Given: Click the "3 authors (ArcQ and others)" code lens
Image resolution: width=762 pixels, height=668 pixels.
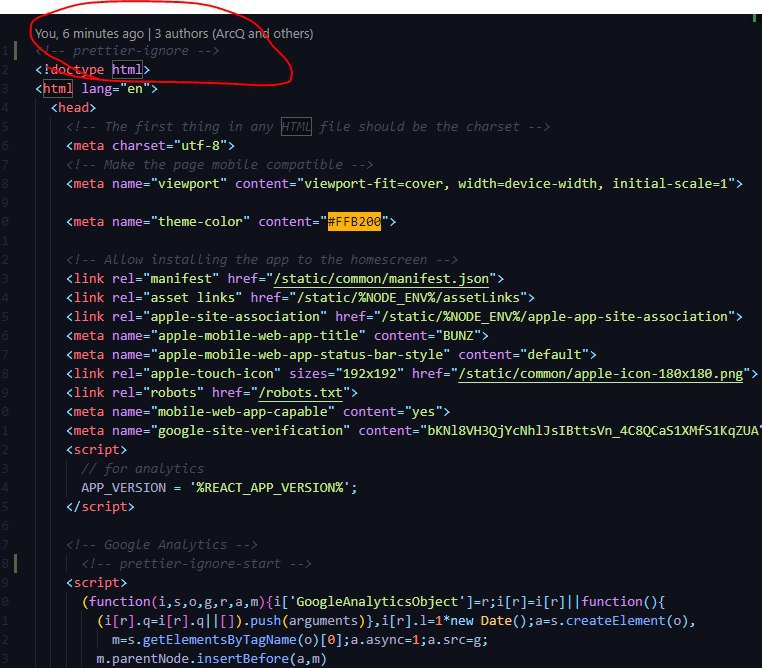Looking at the screenshot, I should 234,34.
